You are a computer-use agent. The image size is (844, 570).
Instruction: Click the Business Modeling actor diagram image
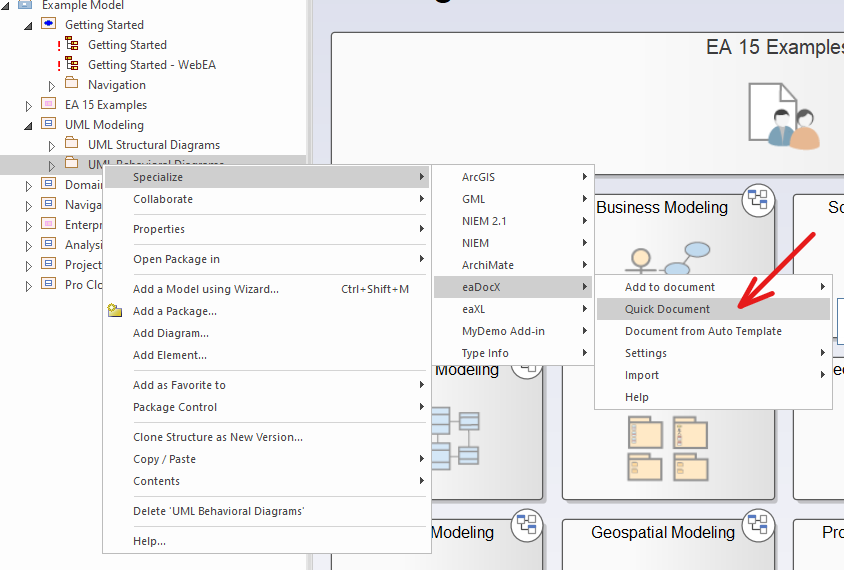pyautogui.click(x=667, y=257)
